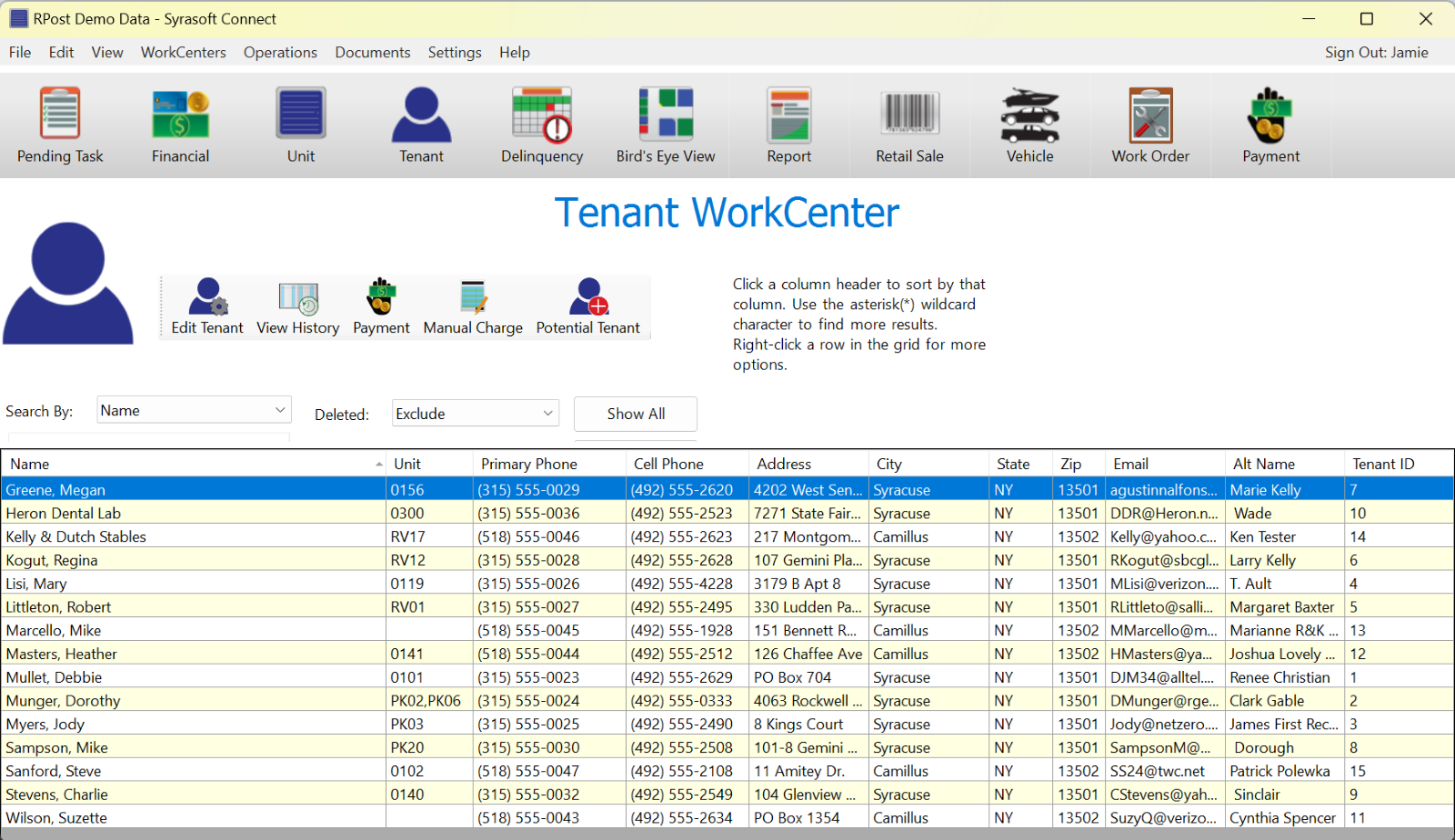
Task: Open the Retail Sale barcode icon
Action: 909,126
